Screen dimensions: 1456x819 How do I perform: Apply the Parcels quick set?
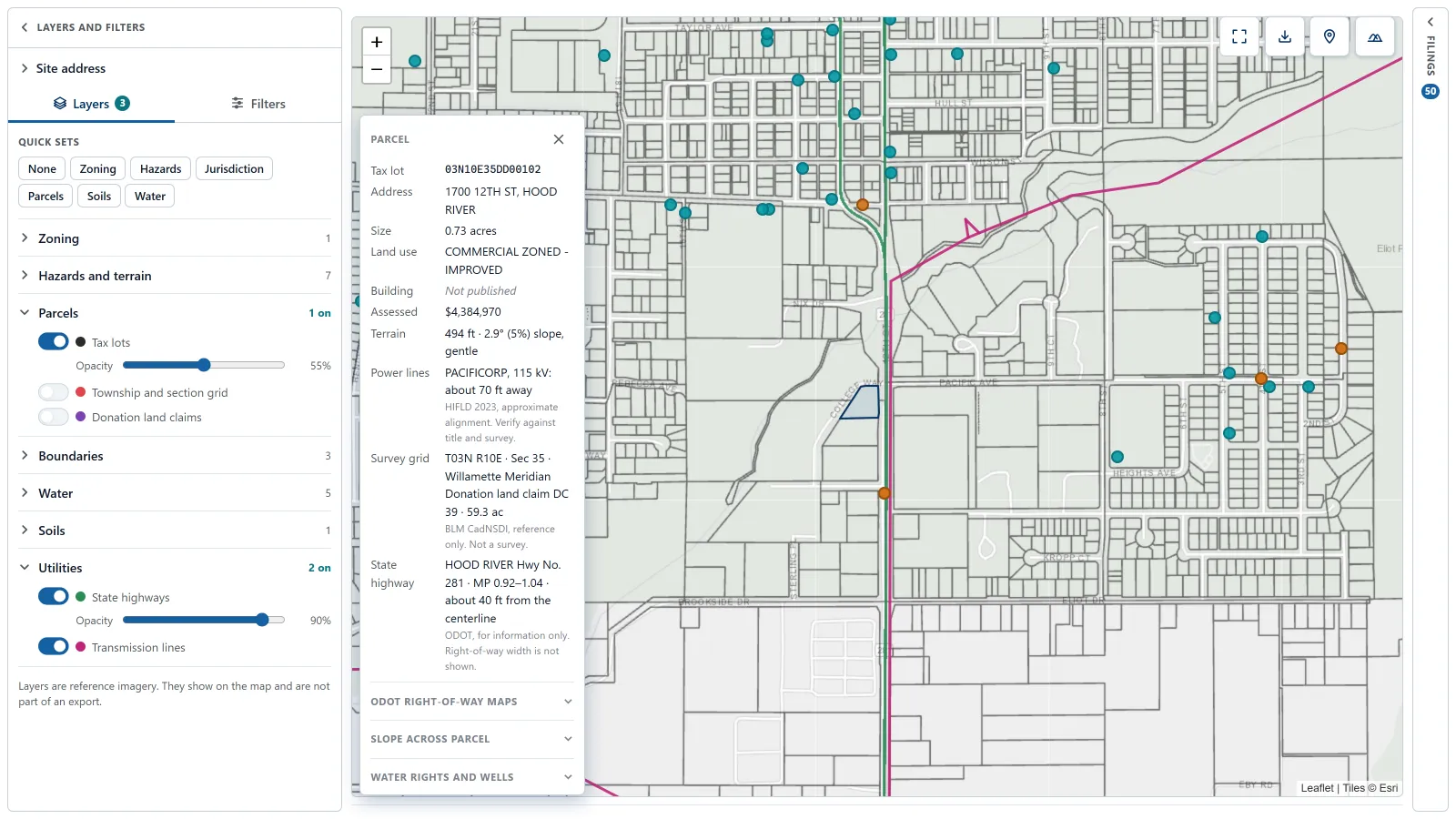[x=45, y=196]
